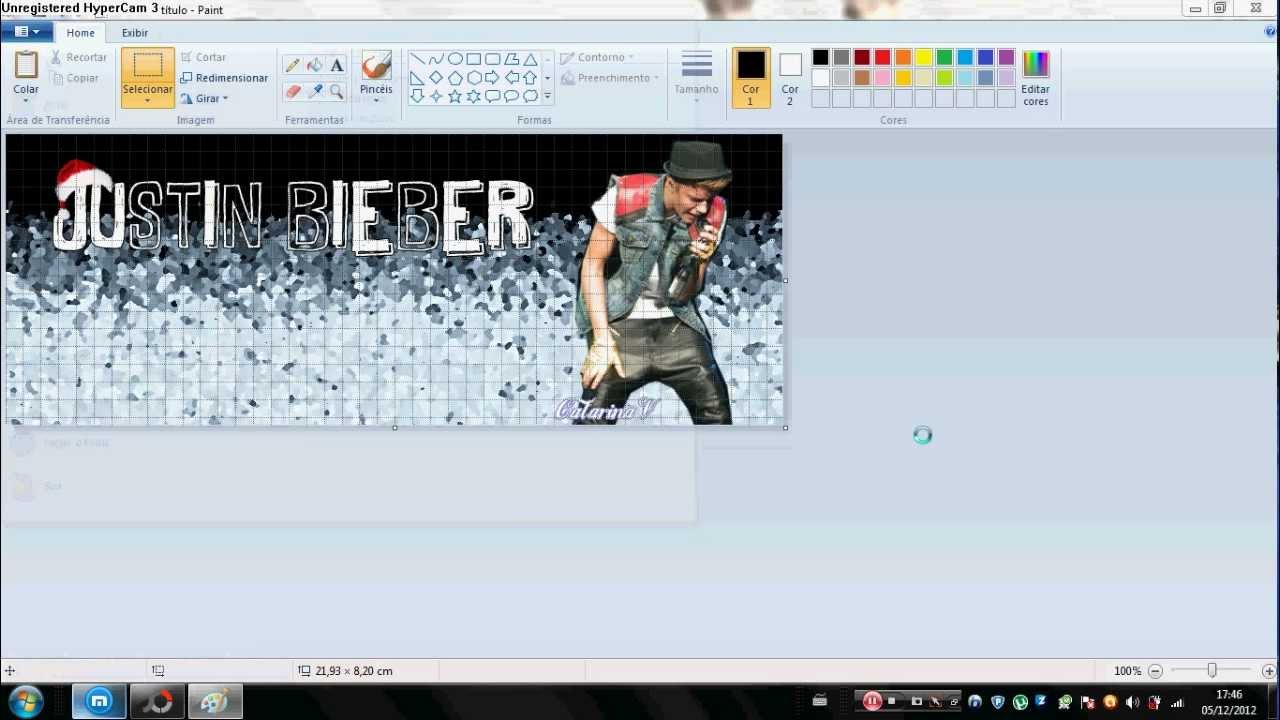Screen dimensions: 1280x720
Task: Choose the rounded rectangular callout shape
Action: point(493,97)
